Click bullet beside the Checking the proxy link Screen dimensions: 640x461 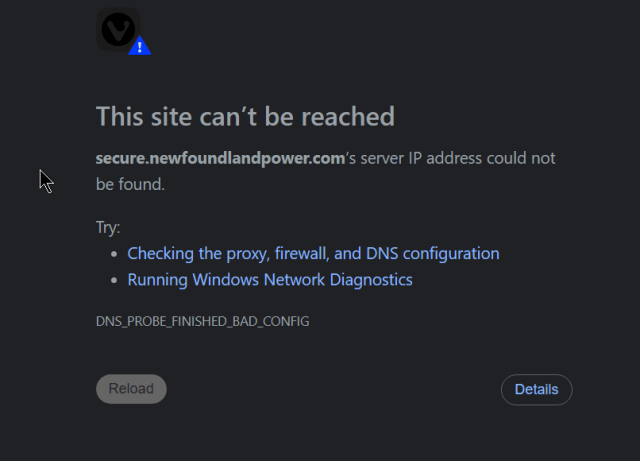(x=114, y=254)
